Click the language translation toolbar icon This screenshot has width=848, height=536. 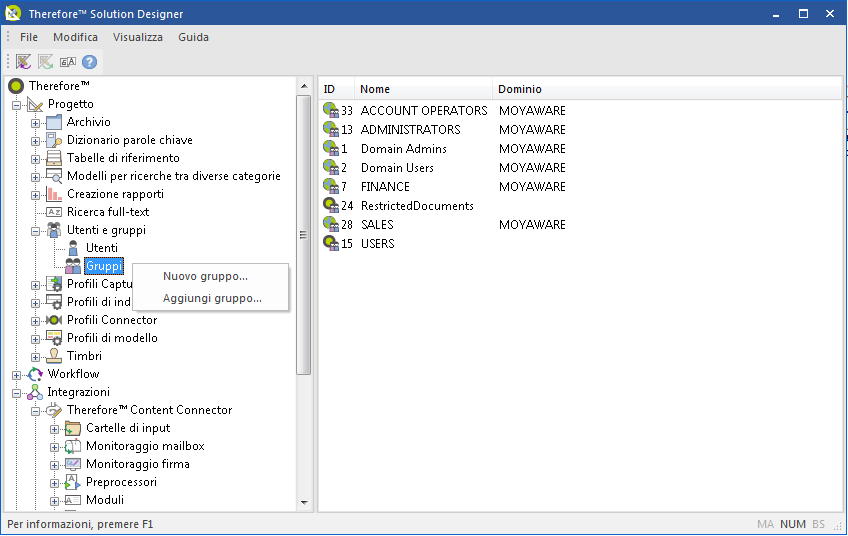68,62
